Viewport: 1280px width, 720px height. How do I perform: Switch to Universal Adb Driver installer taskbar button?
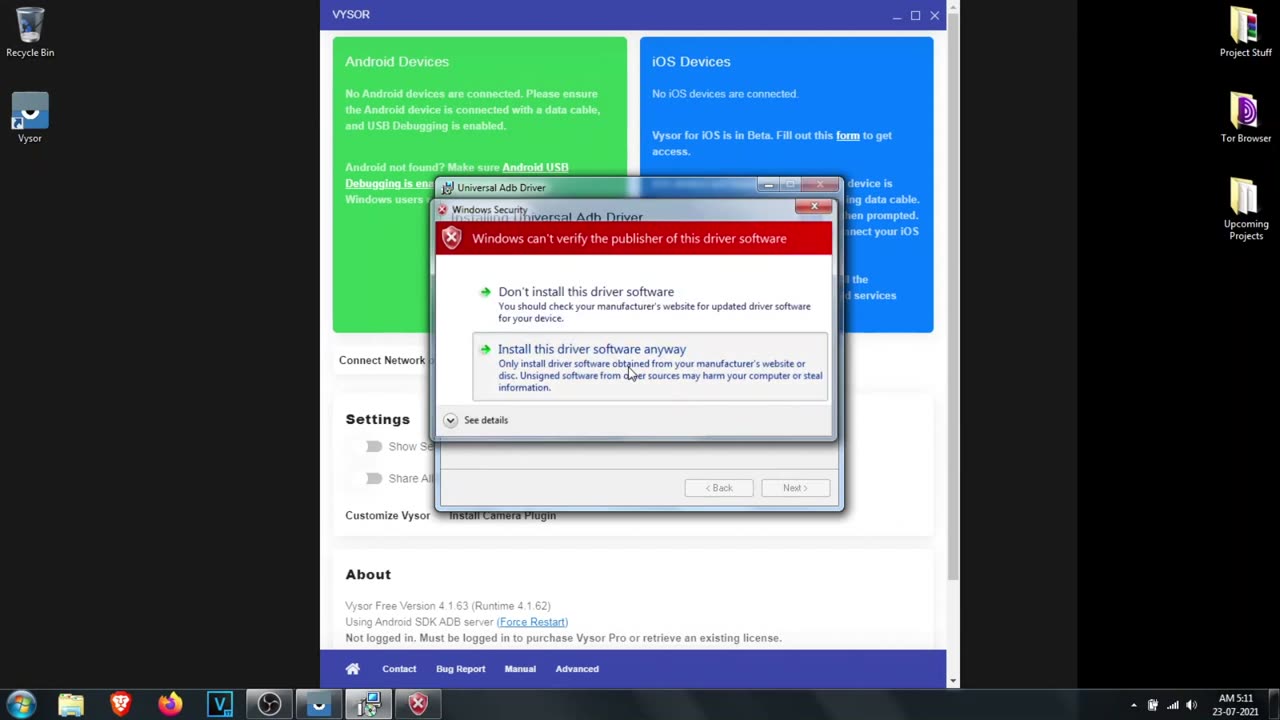[x=368, y=704]
